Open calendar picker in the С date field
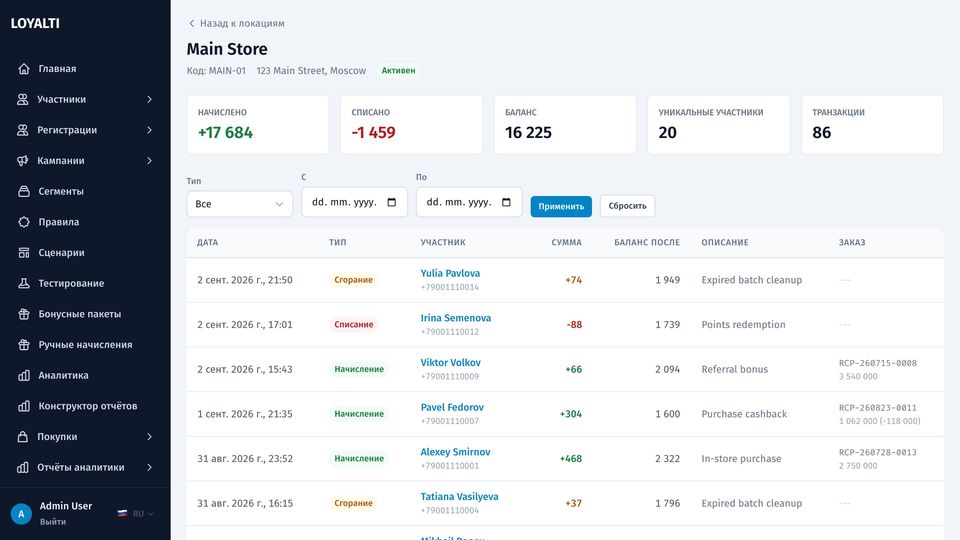Screen dimensions: 960x540 click(x=392, y=202)
